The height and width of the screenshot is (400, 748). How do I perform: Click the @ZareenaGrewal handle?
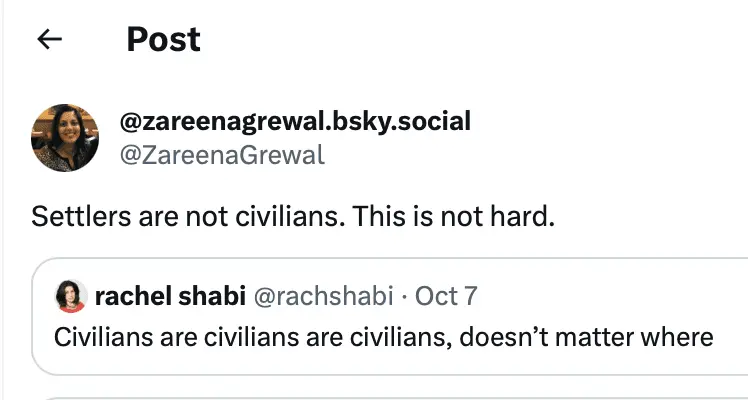(222, 156)
